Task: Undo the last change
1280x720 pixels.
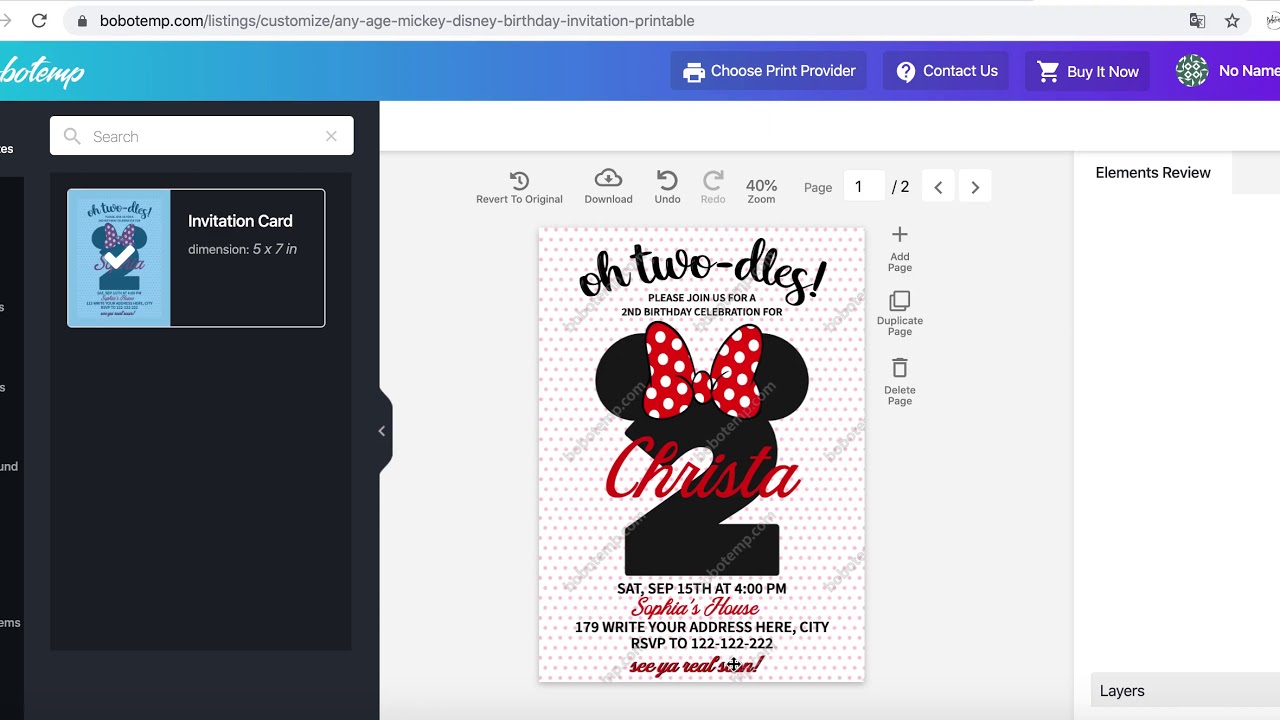Action: [667, 187]
